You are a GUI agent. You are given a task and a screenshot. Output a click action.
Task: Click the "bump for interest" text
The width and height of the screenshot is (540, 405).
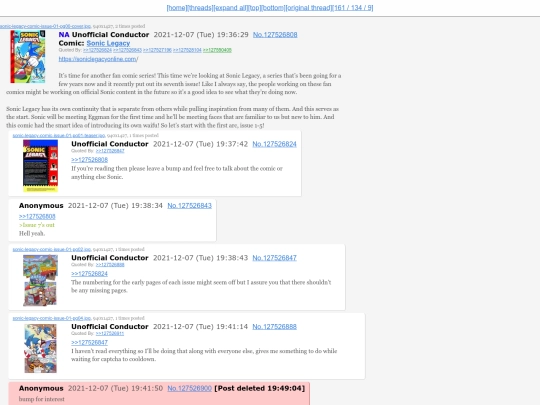tap(42, 399)
